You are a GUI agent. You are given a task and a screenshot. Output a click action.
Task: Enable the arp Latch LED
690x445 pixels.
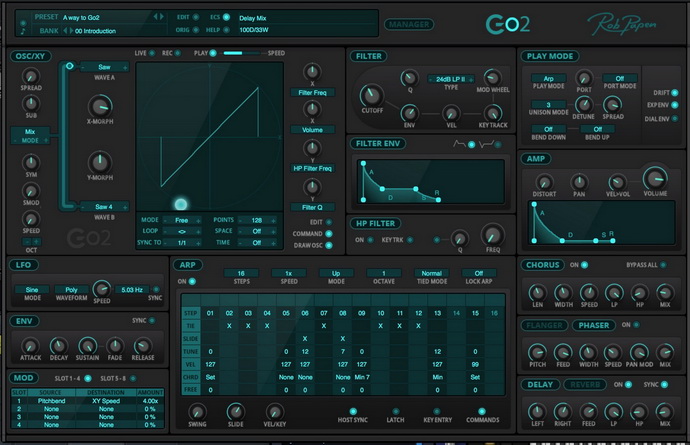(395, 412)
